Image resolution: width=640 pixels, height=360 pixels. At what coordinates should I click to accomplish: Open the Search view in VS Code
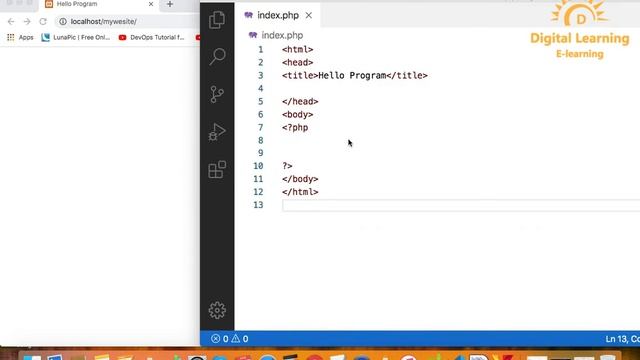[x=217, y=56]
